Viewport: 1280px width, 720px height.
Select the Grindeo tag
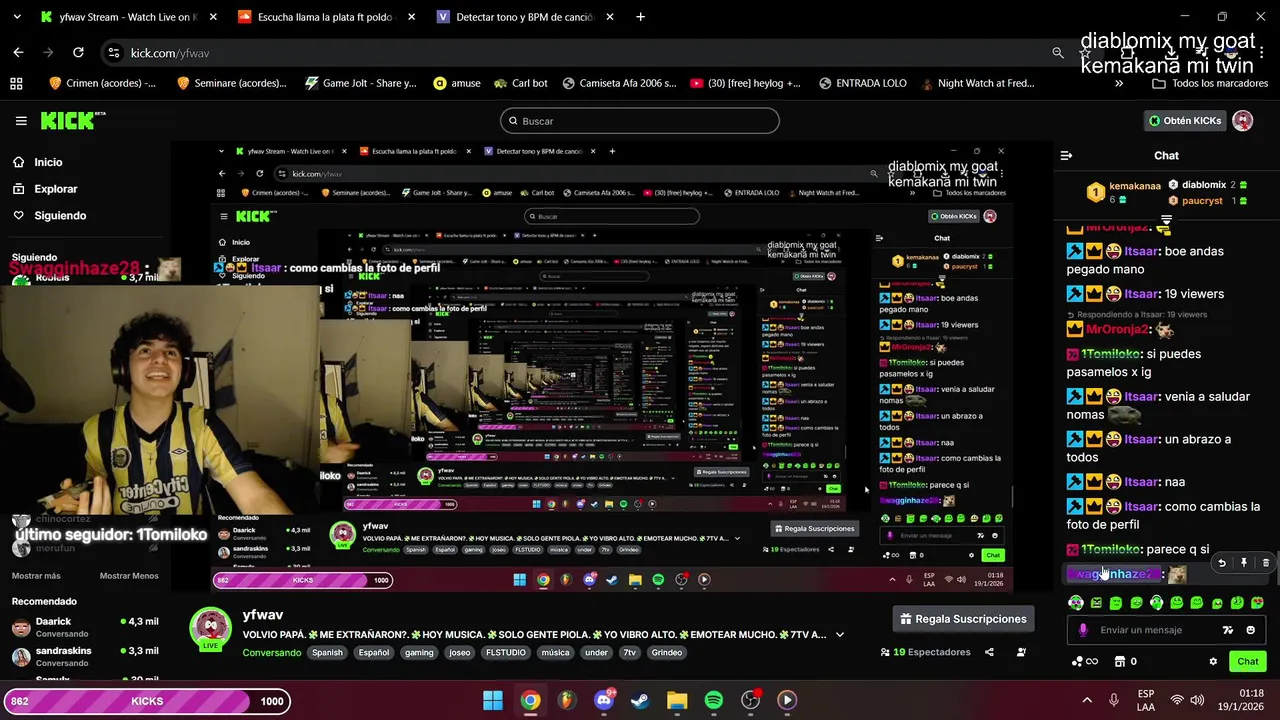pyautogui.click(x=666, y=653)
